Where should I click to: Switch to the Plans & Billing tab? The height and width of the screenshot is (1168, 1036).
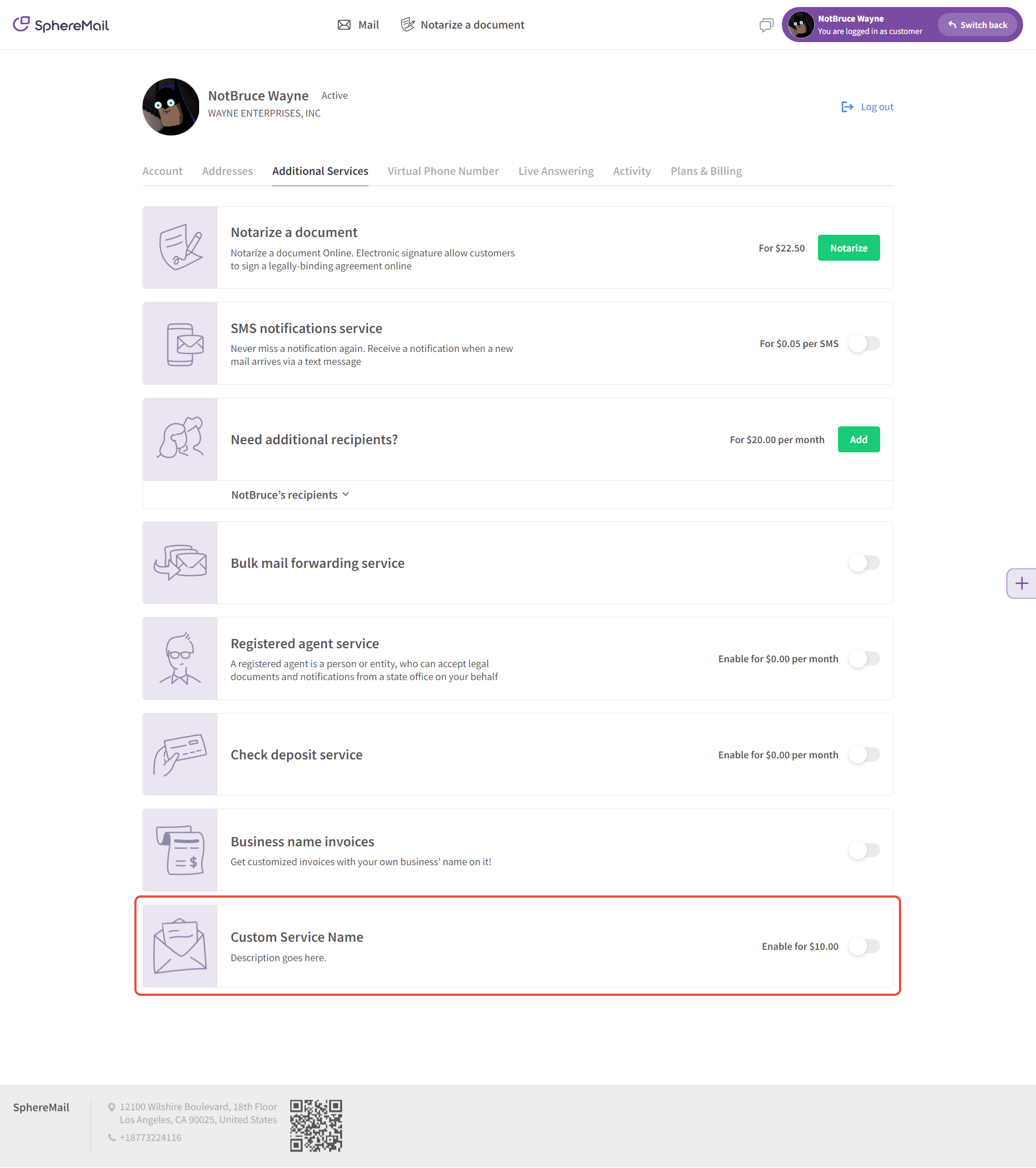[706, 172]
